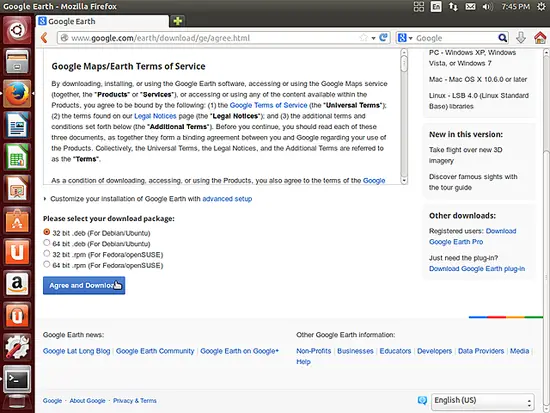Bookmark this page with the star icon

(x=364, y=38)
